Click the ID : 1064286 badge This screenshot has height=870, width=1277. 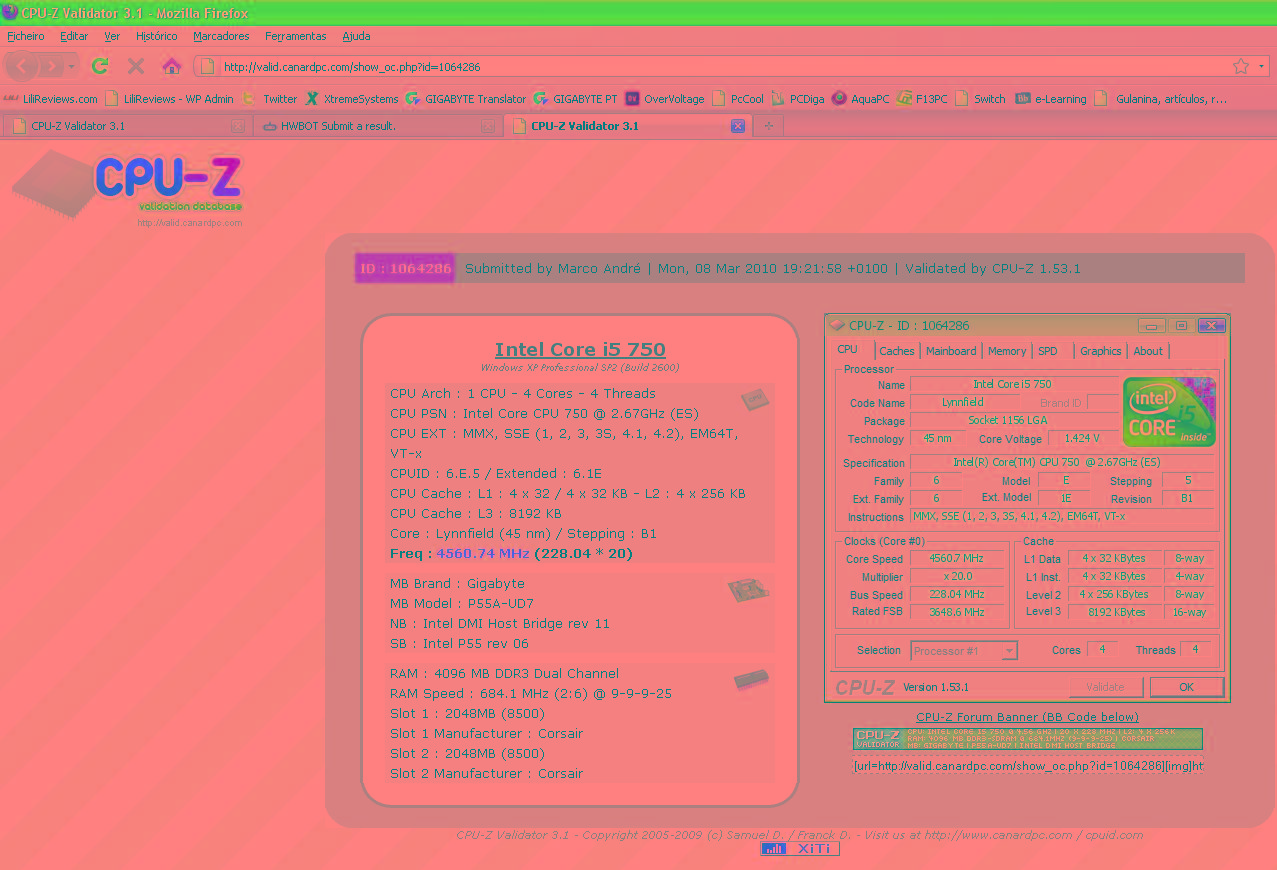click(405, 268)
